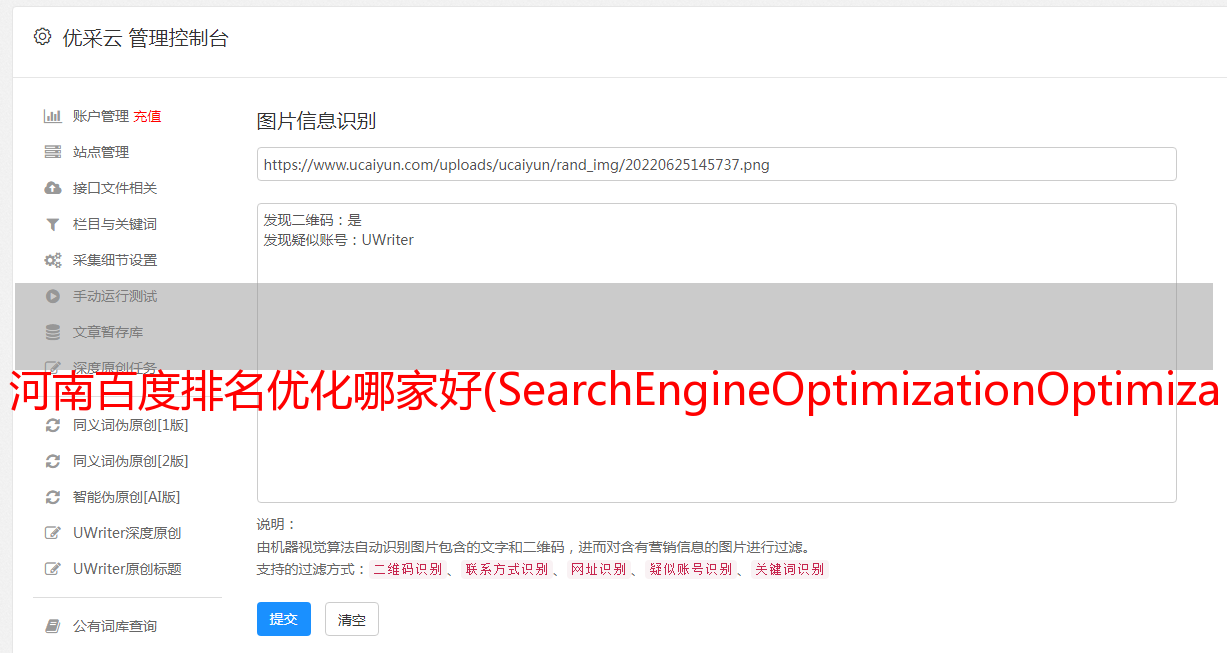Click the 关键词识别 tag

click(790, 569)
